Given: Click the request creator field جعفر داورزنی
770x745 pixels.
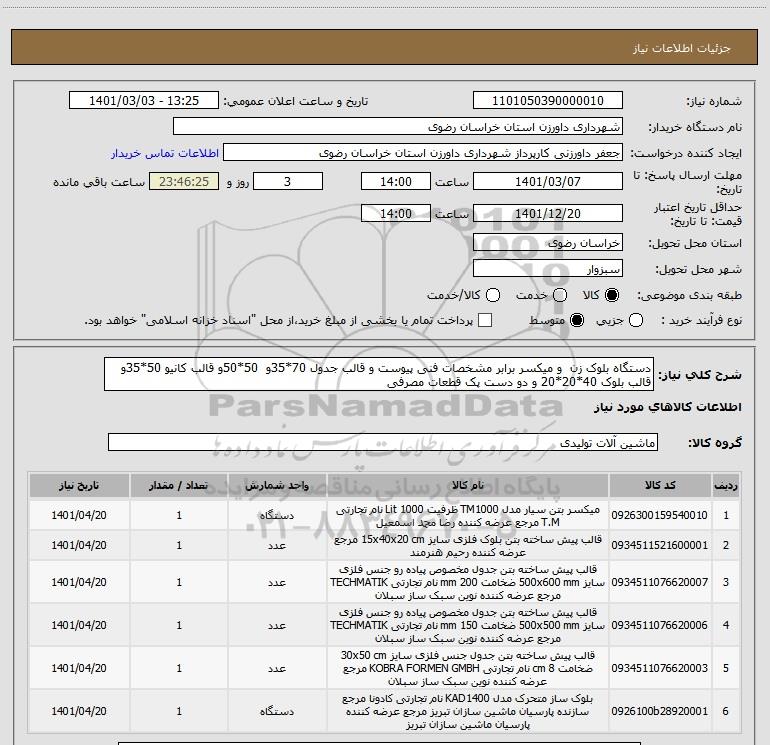Looking at the screenshot, I should click(423, 153).
